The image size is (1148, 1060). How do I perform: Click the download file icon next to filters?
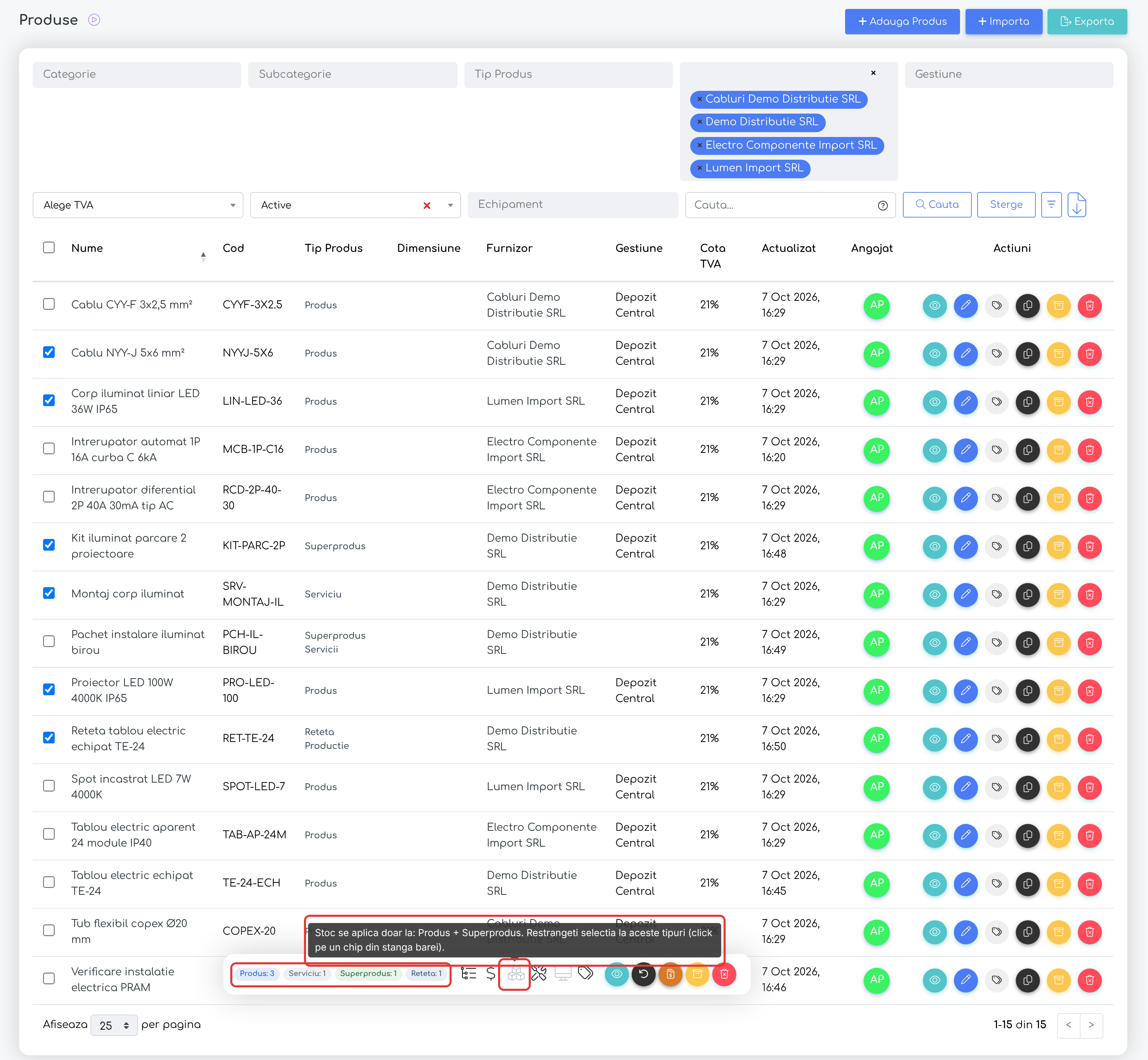1077,205
